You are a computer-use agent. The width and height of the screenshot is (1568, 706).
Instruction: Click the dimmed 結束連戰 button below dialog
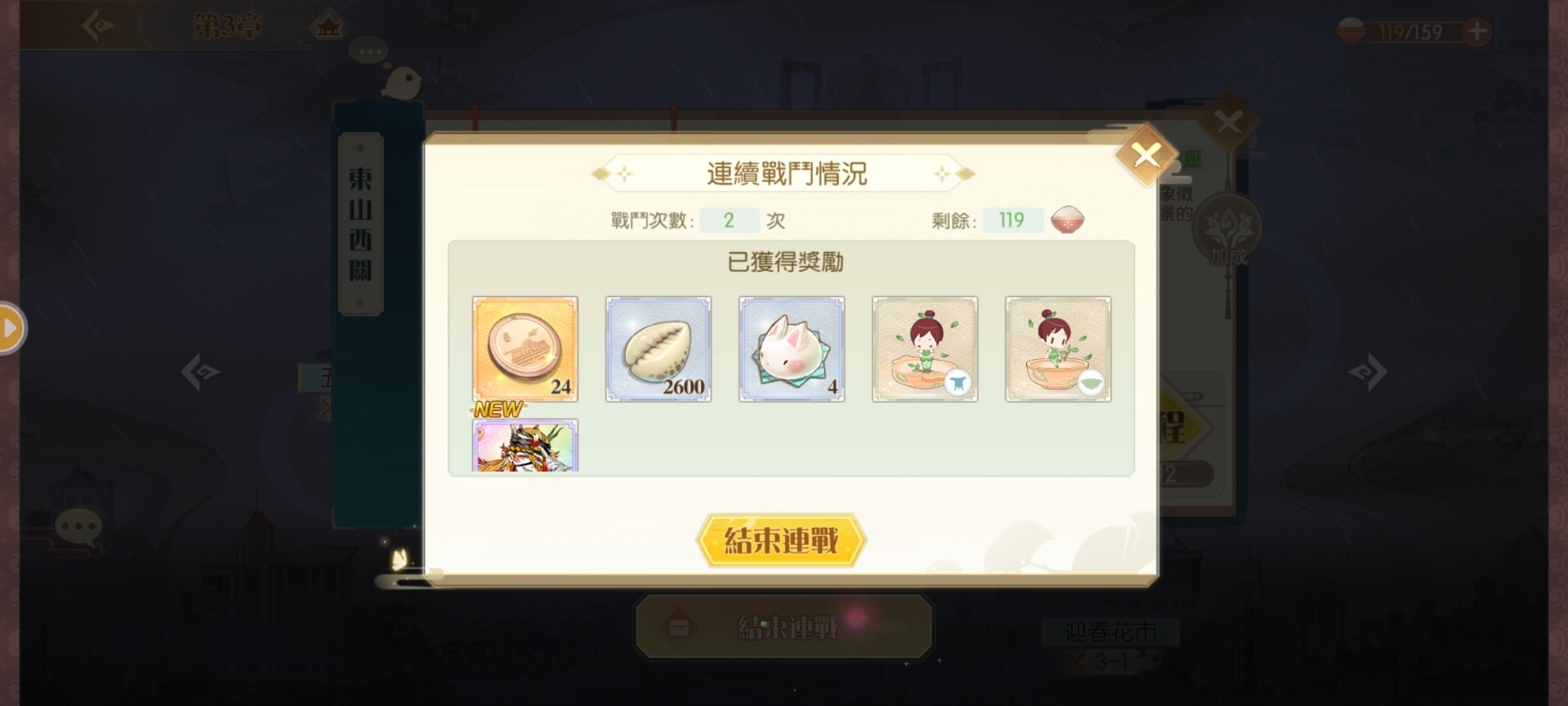784,627
